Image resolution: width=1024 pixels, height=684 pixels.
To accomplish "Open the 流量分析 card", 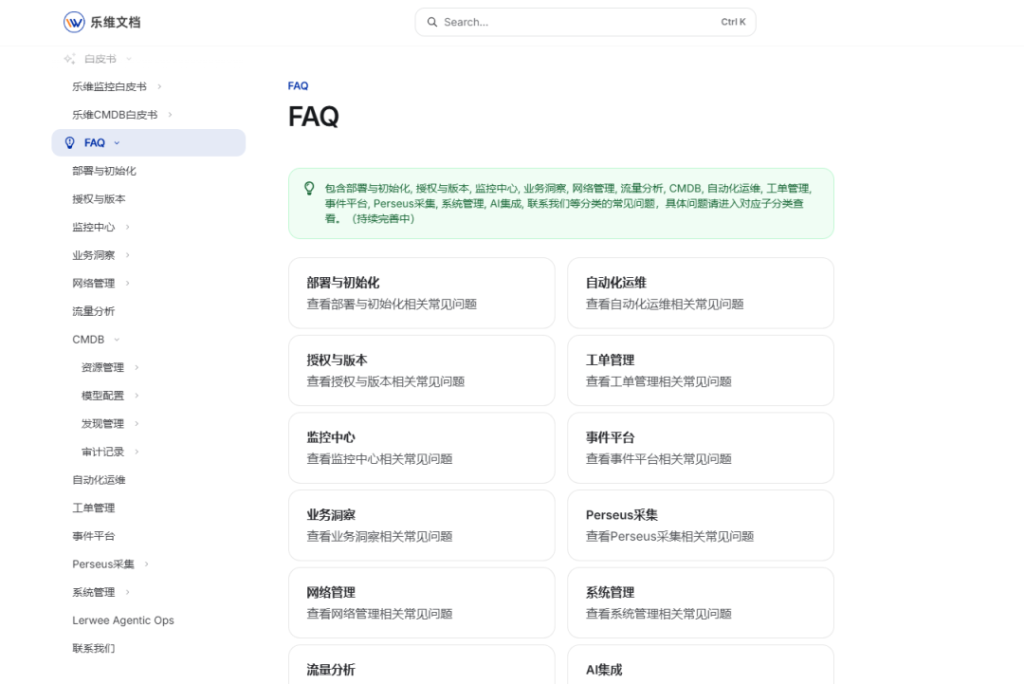I will 421,665.
